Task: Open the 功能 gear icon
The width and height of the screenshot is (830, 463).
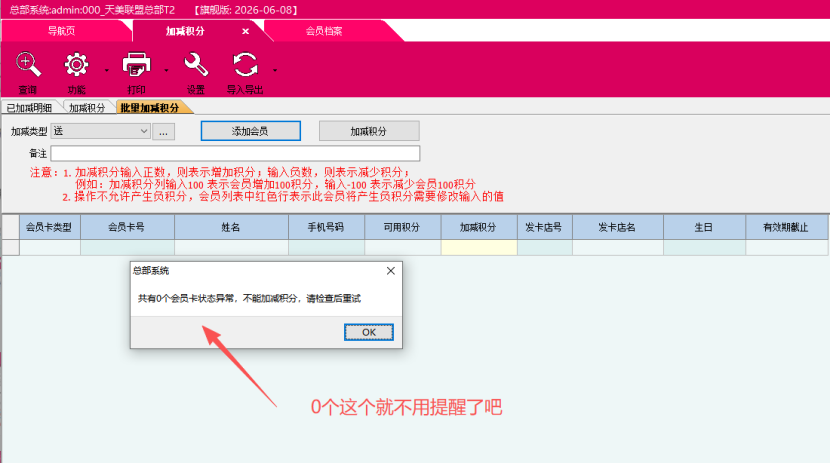Action: [76, 65]
